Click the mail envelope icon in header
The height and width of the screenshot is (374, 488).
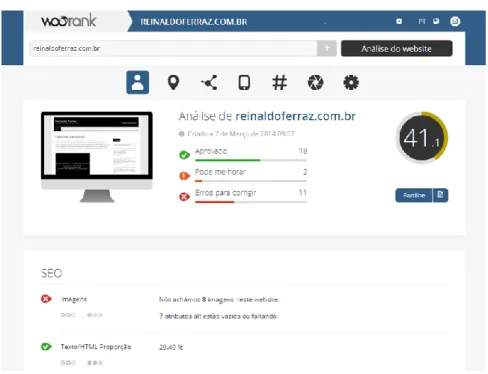click(x=455, y=21)
